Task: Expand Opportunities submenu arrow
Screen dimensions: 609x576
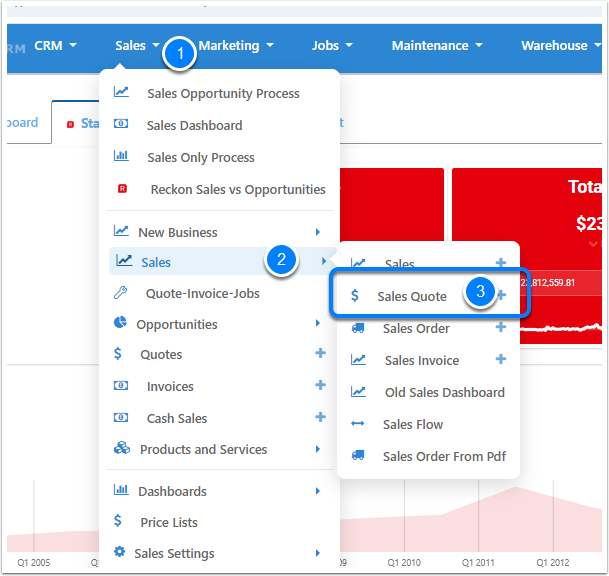Action: point(318,323)
